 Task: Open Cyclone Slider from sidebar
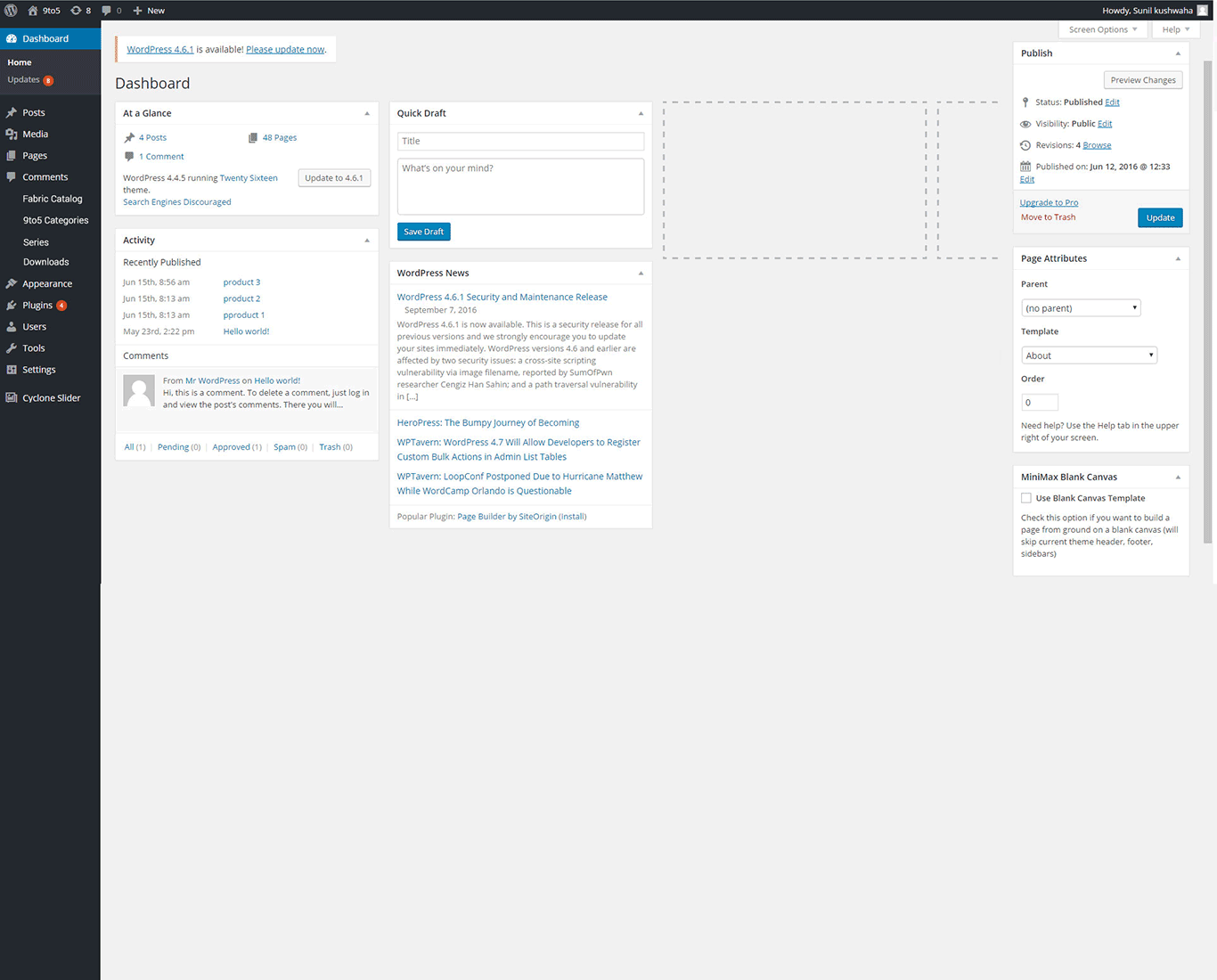(51, 397)
